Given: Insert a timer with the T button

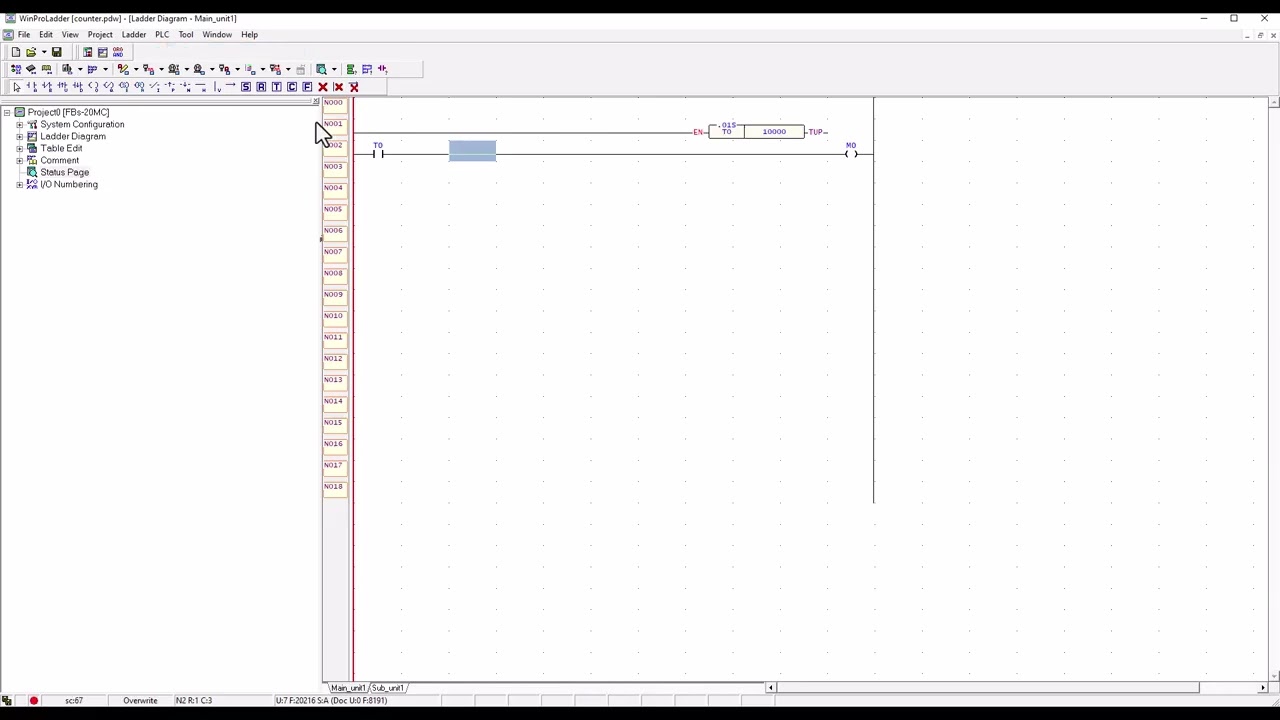Looking at the screenshot, I should tap(276, 87).
